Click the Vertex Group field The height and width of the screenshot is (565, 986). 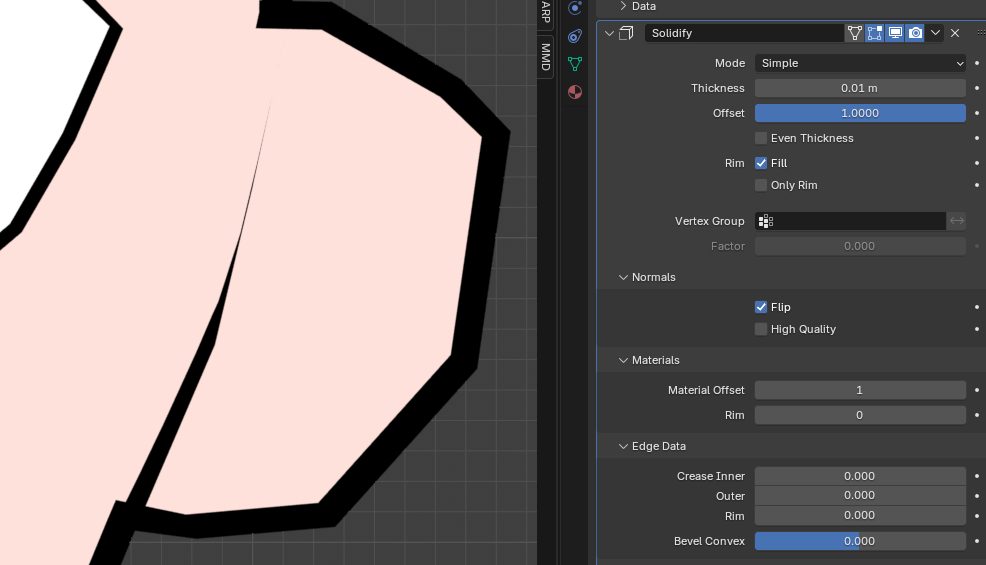click(x=850, y=221)
